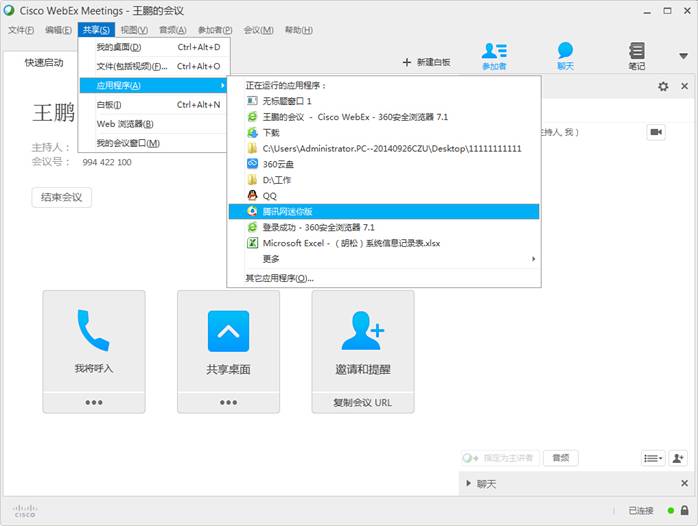Open the Audio menu
This screenshot has height=526, width=698.
(x=173, y=30)
